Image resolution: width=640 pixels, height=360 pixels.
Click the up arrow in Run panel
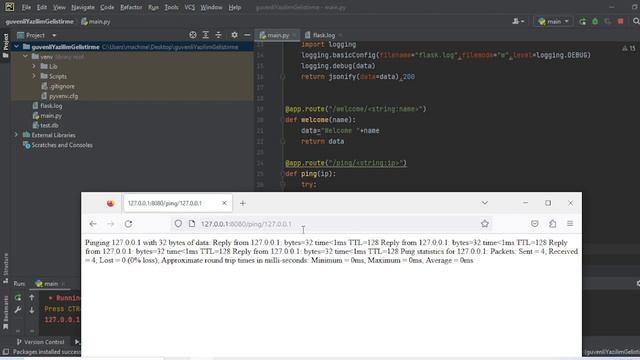pyautogui.click(x=31, y=298)
